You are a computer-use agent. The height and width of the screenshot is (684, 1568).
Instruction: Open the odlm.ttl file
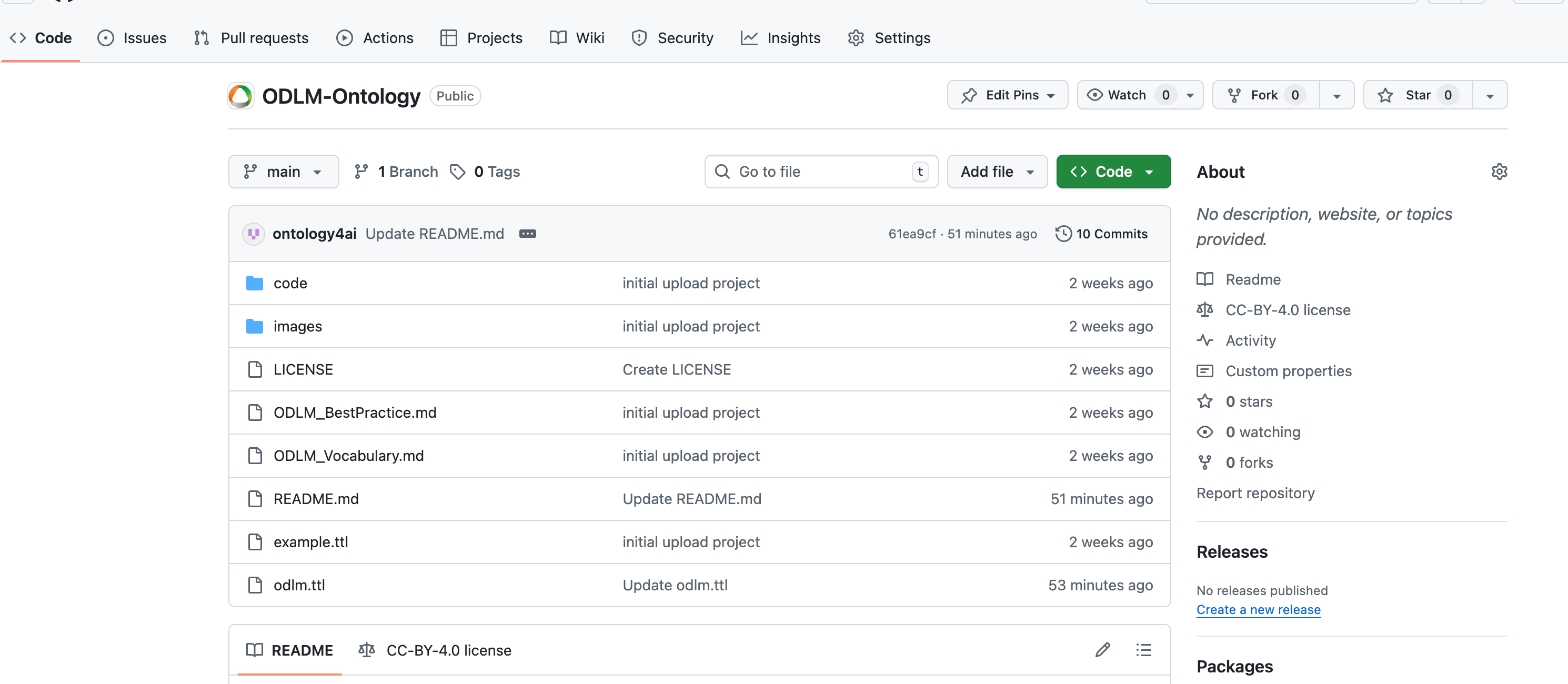tap(299, 585)
